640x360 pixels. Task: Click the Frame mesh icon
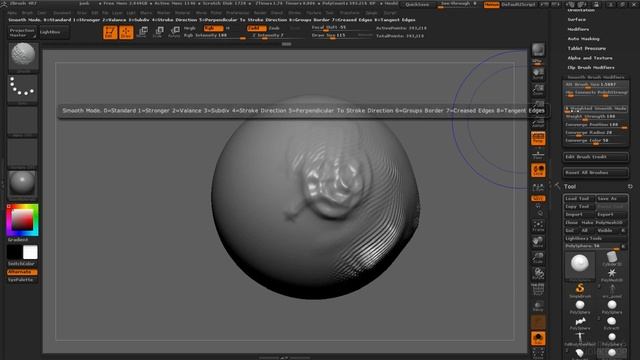[x=538, y=226]
